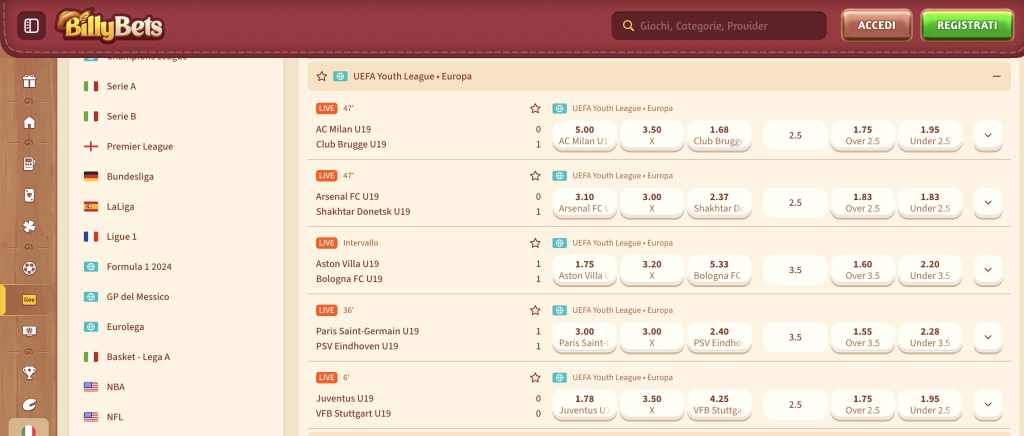Bet Over 2.5 at 1.75 in Milan match
1024x436 pixels.
click(x=862, y=135)
